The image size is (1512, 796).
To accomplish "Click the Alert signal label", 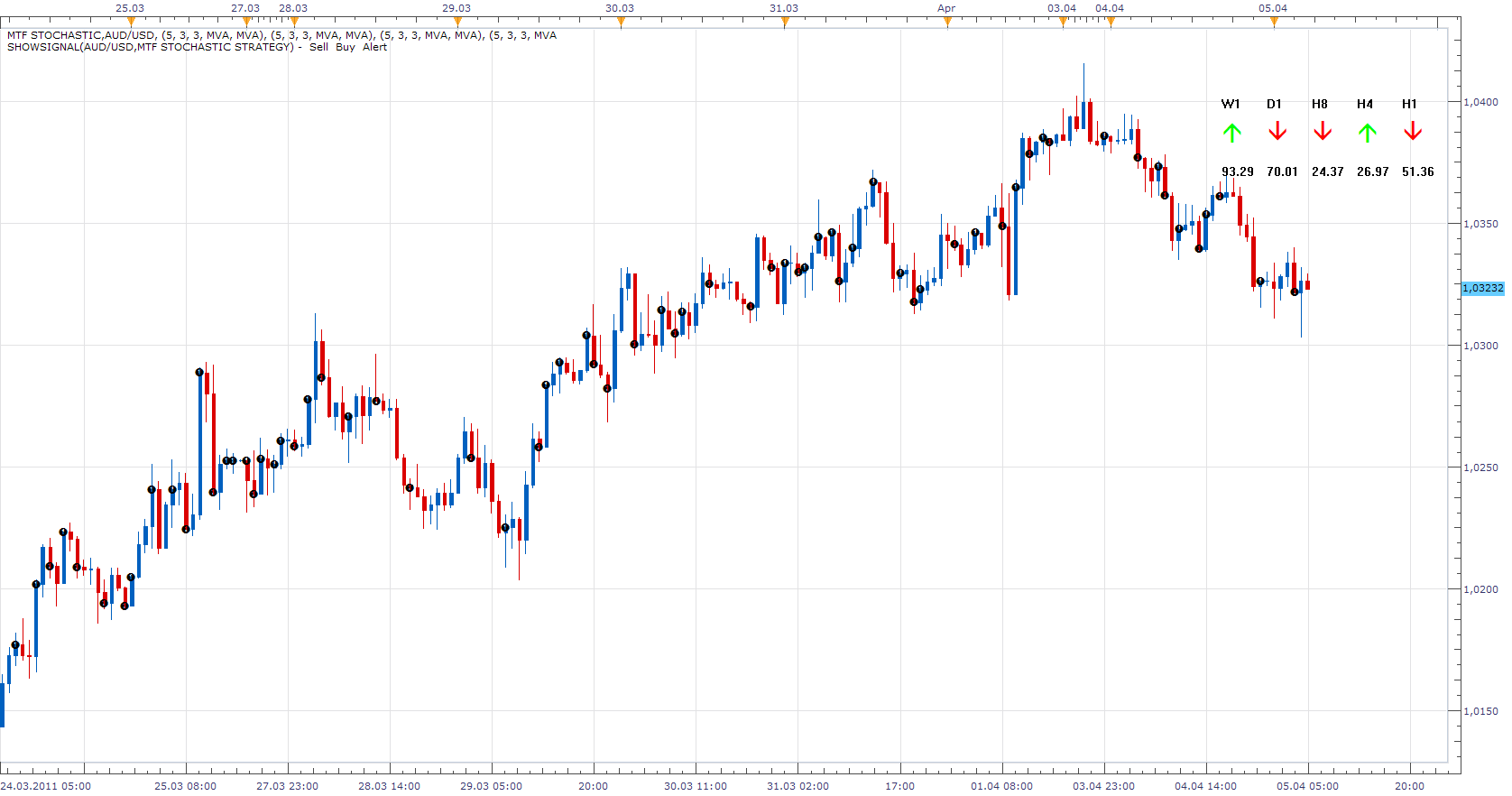I will coord(374,47).
